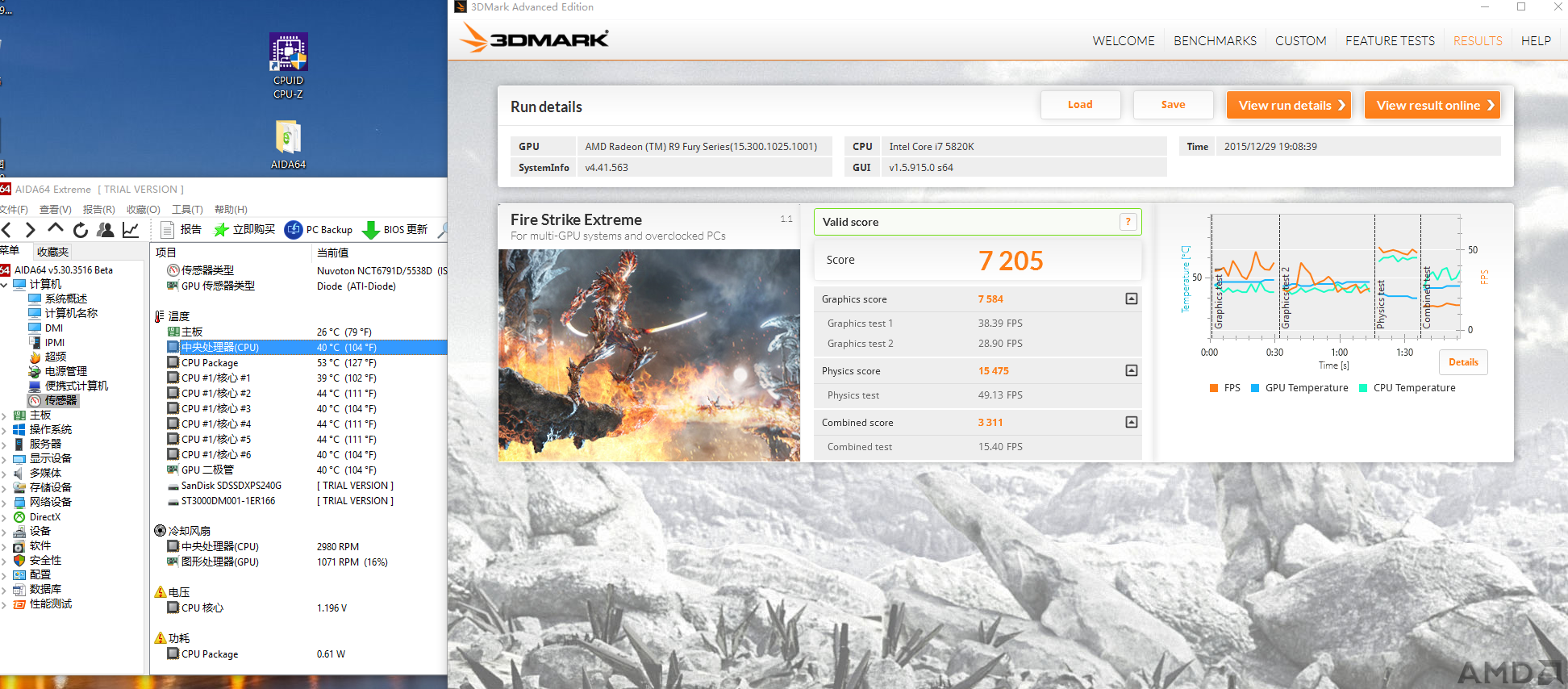Click the 3DMark logo
Image resolution: width=1568 pixels, height=689 pixels.
coord(535,39)
